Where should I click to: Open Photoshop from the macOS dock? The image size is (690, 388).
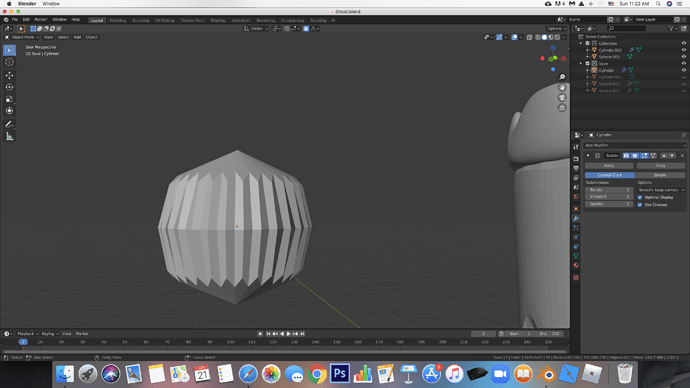[x=340, y=374]
